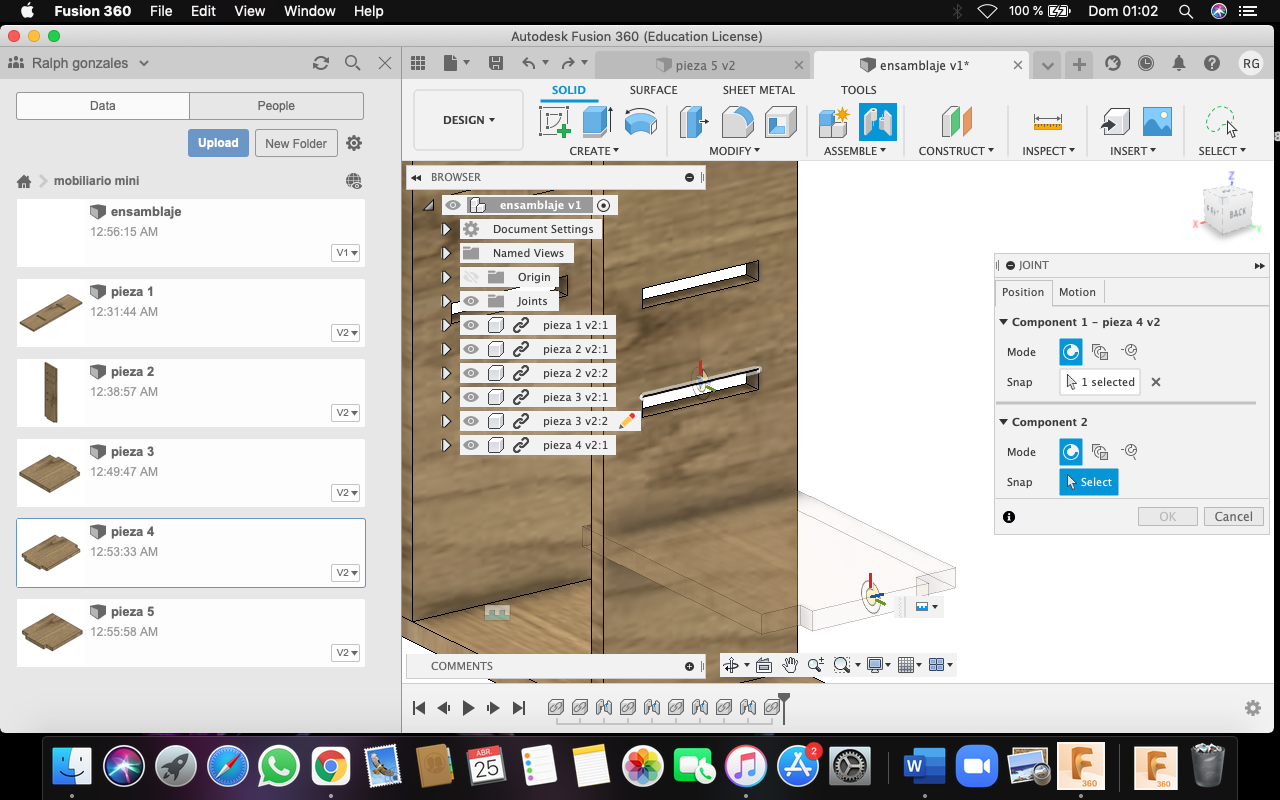Switch to the Motion tab in Joint panel

pos(1077,292)
